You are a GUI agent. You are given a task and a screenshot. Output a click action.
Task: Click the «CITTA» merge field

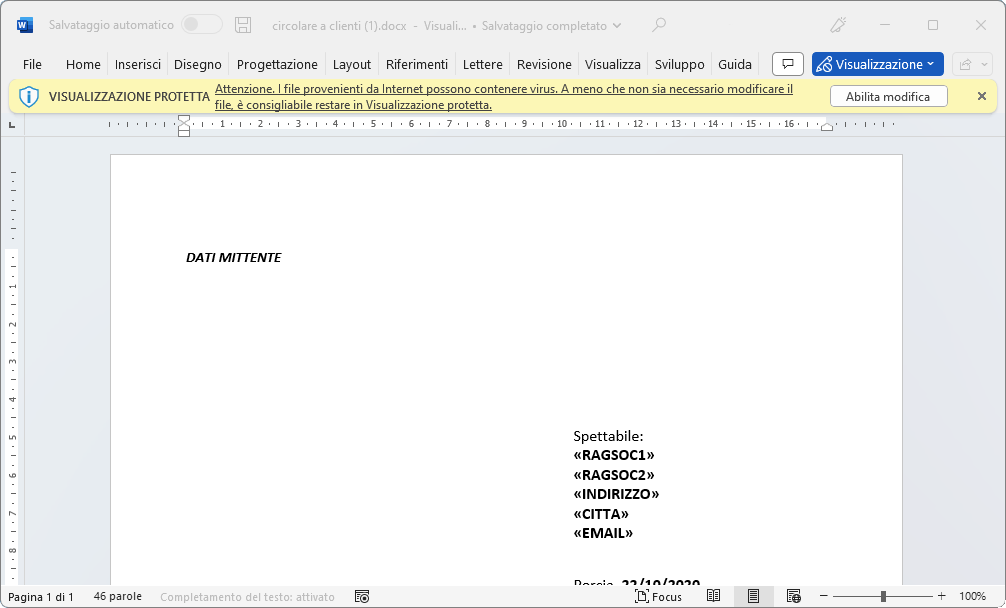601,514
